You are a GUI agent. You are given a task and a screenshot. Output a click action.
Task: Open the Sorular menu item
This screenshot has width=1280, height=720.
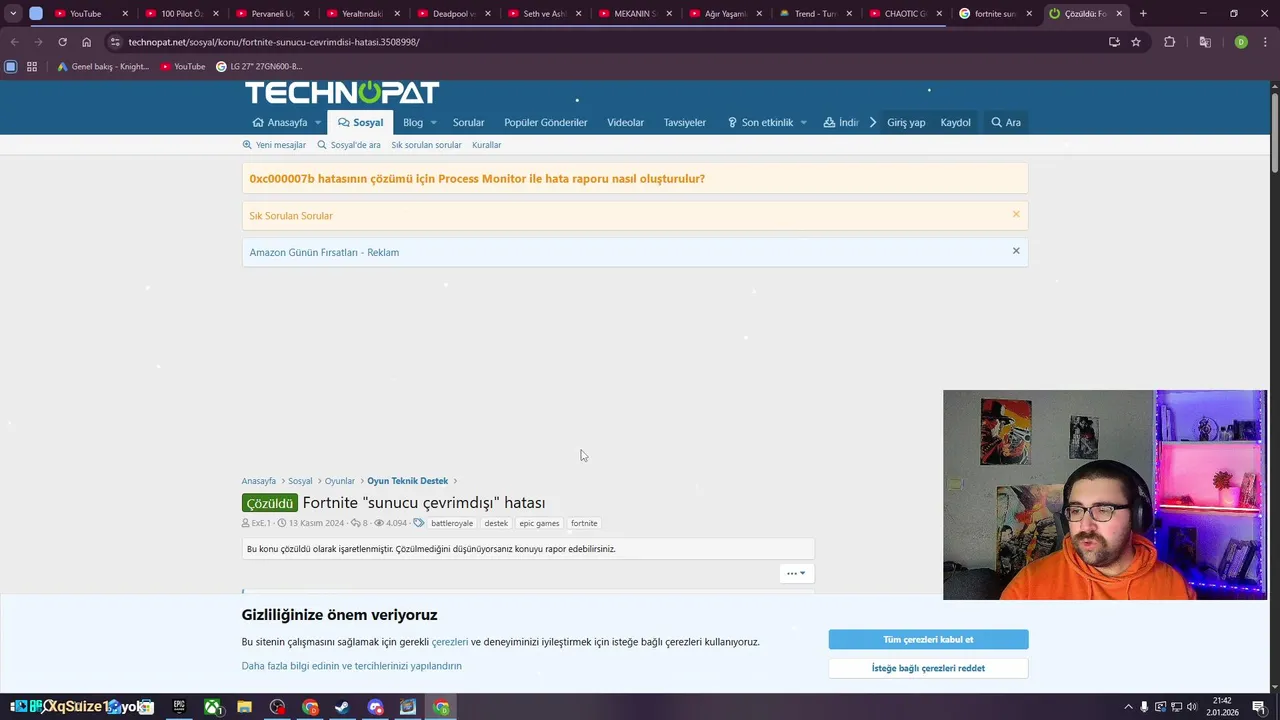(x=468, y=122)
